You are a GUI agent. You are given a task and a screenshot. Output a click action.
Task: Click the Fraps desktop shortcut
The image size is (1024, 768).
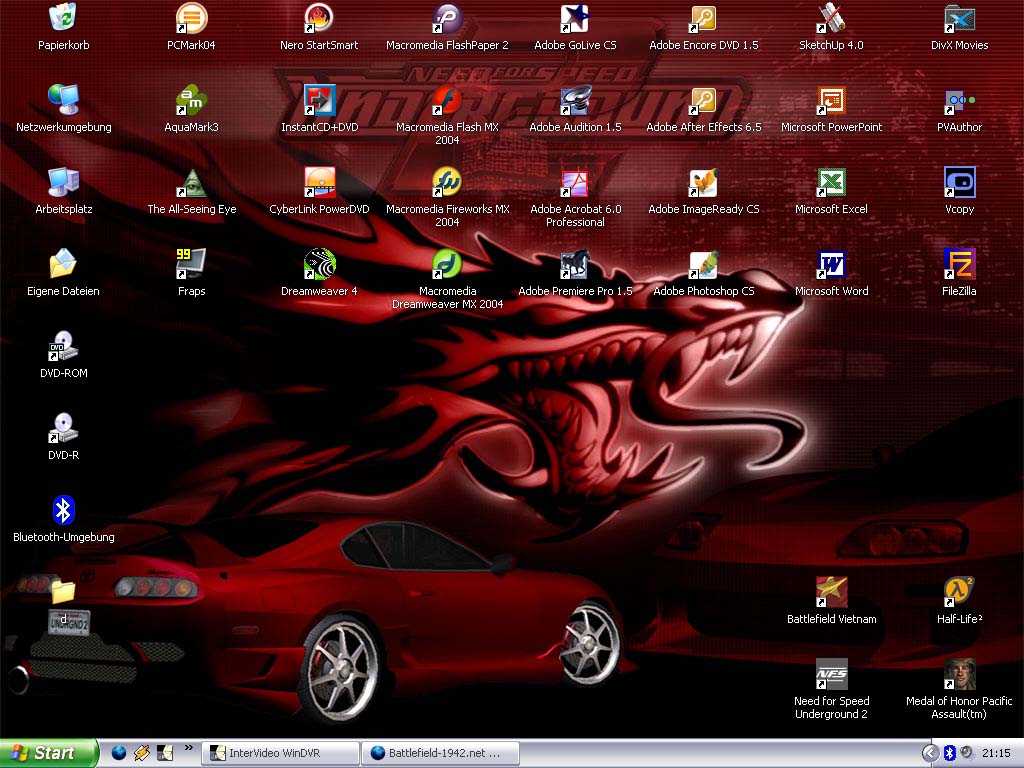(191, 264)
